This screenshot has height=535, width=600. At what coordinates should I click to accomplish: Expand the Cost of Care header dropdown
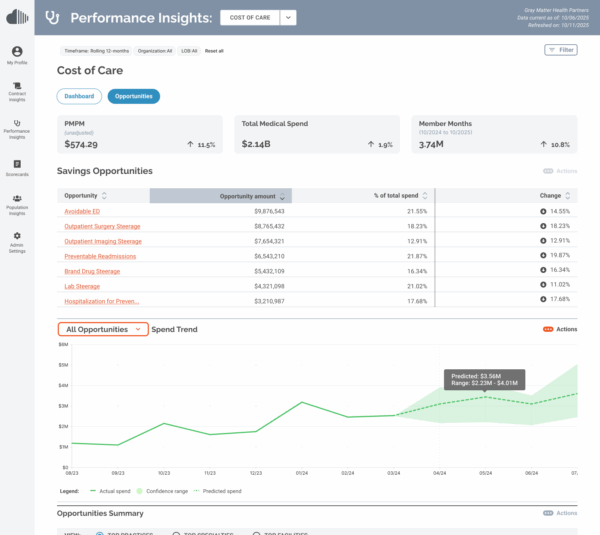click(x=288, y=17)
